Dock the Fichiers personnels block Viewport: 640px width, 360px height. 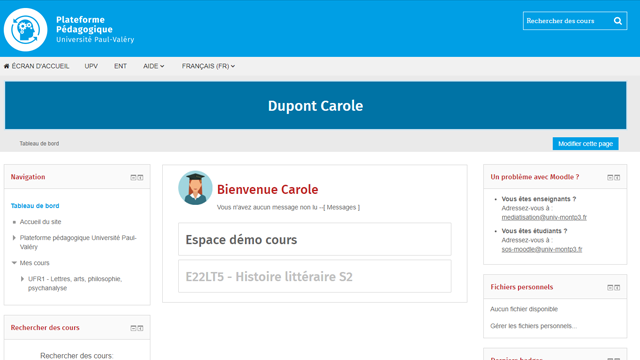(x=617, y=288)
